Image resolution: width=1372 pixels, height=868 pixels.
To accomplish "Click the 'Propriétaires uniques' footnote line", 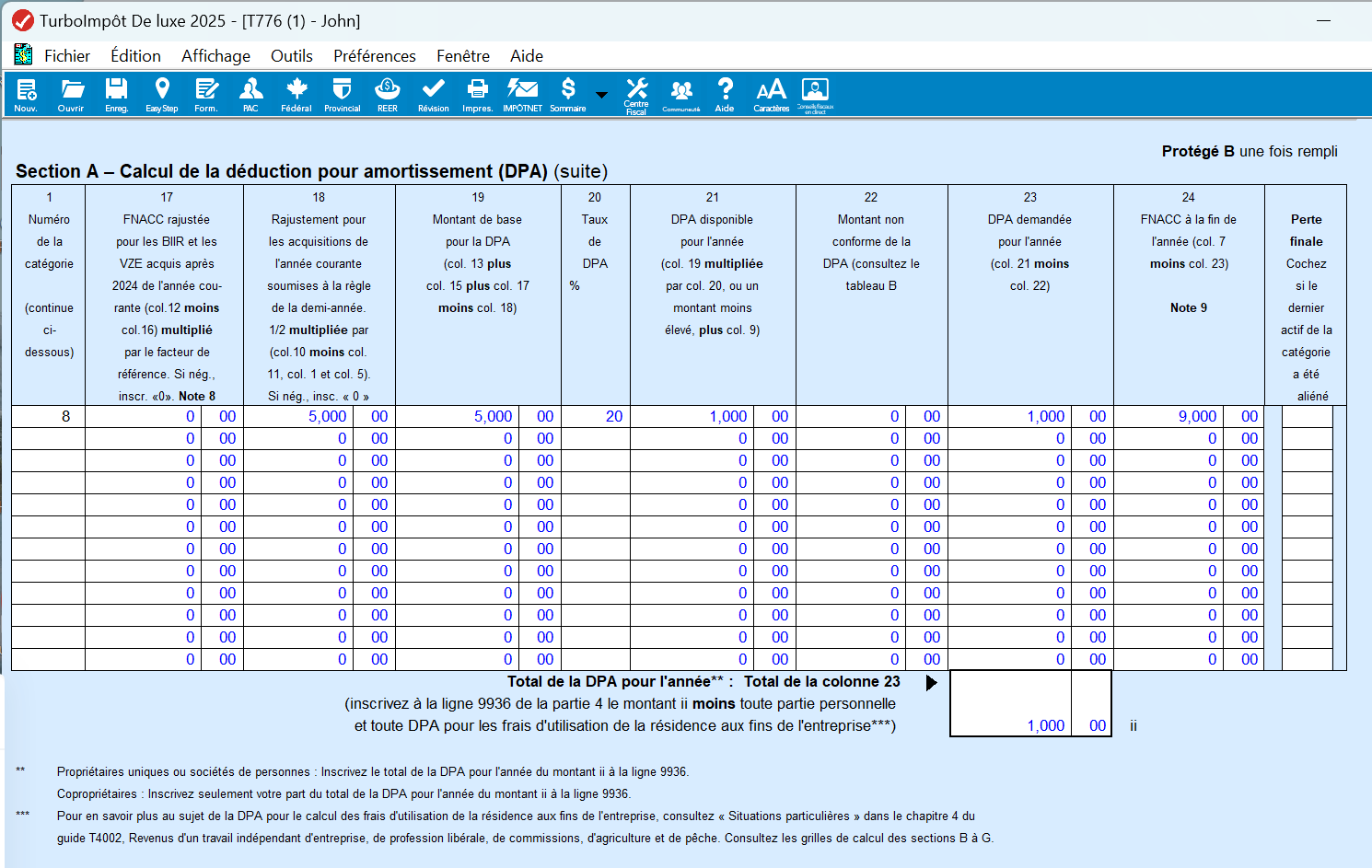I will 373,771.
